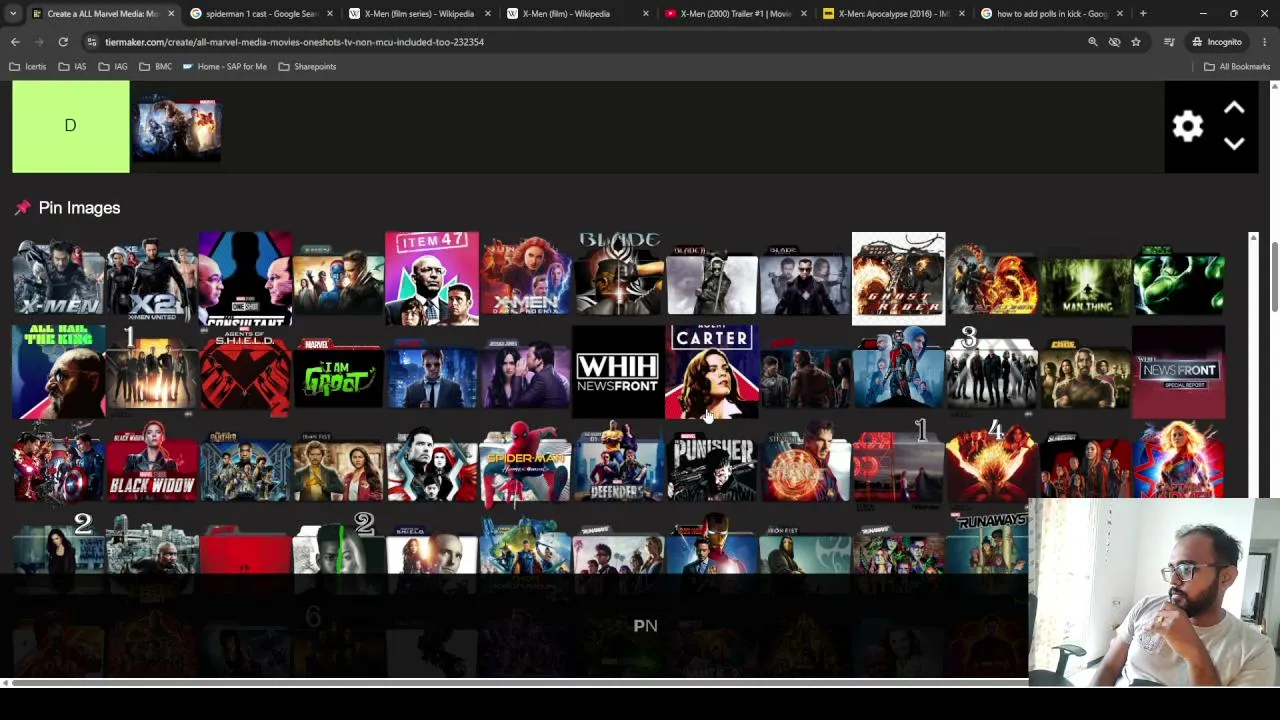Select the Newsfront Special Report image

pos(1178,372)
